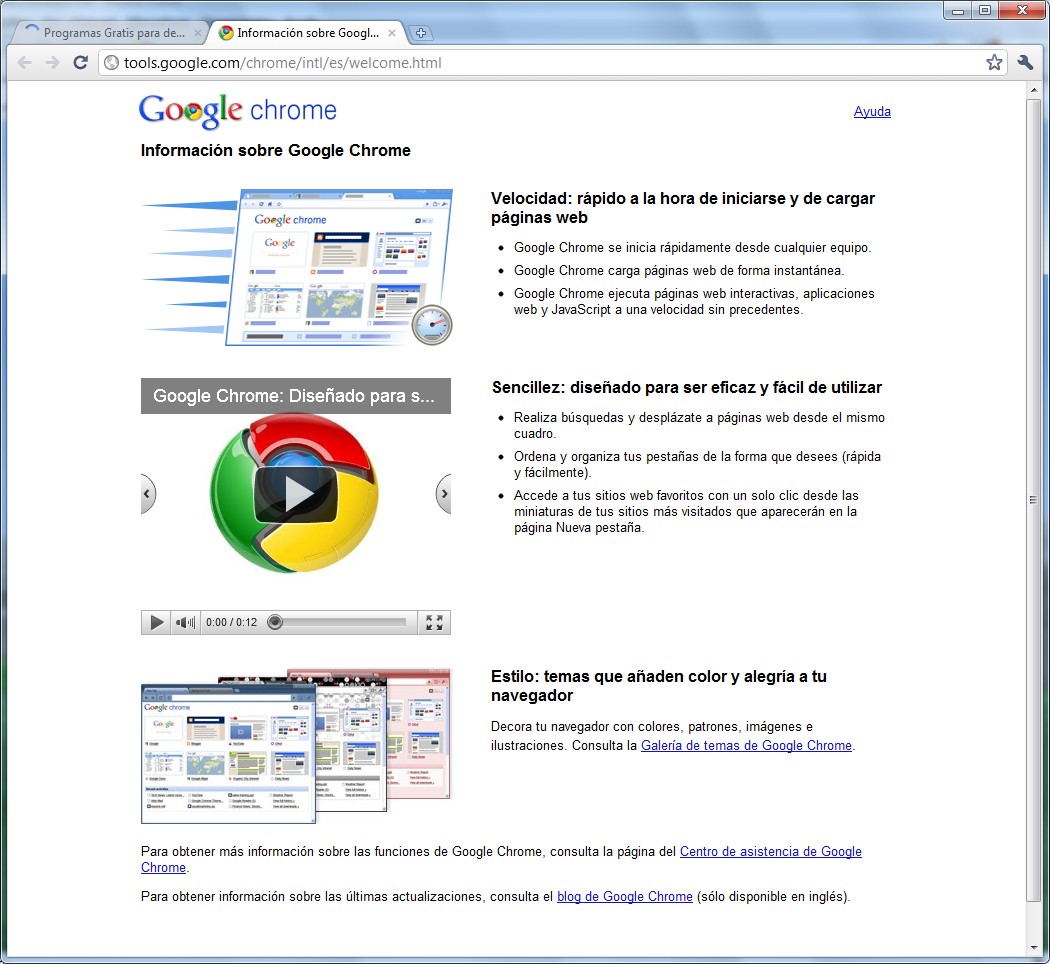Image resolution: width=1050 pixels, height=964 pixels.
Task: Close the 'Programas Gratis para de...' tab
Action: [198, 33]
